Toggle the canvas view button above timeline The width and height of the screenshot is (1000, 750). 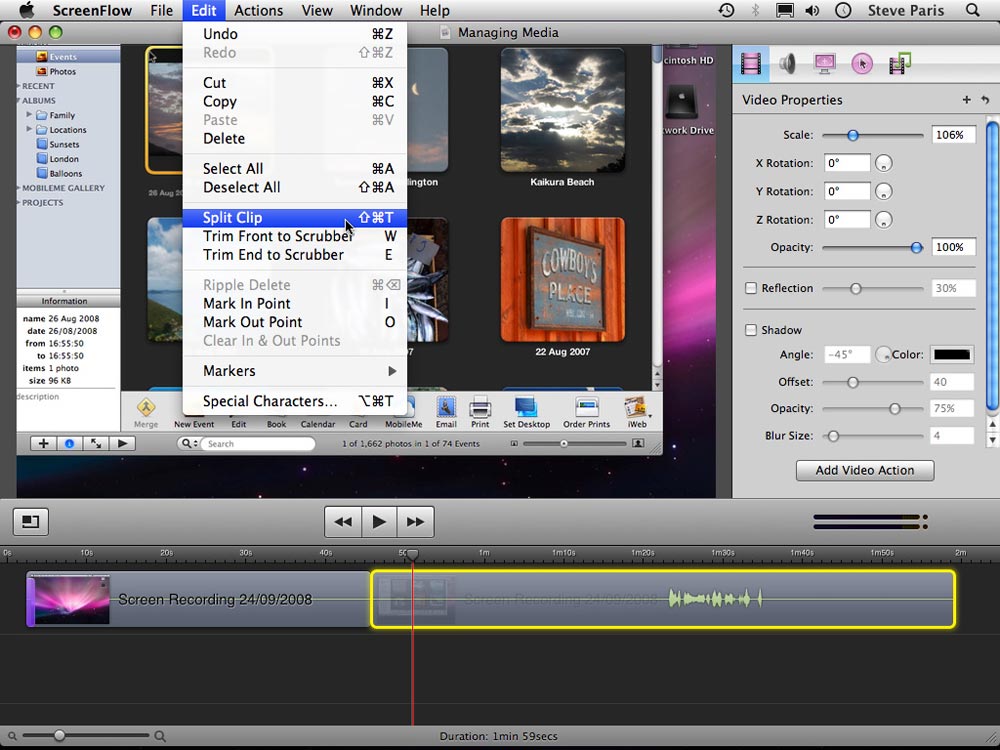pyautogui.click(x=31, y=521)
